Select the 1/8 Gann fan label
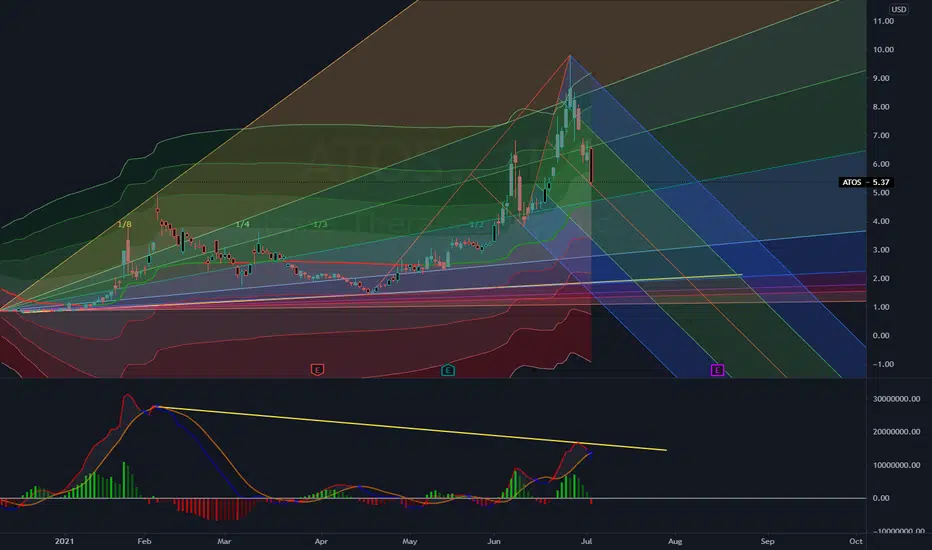This screenshot has width=932, height=550. (124, 224)
